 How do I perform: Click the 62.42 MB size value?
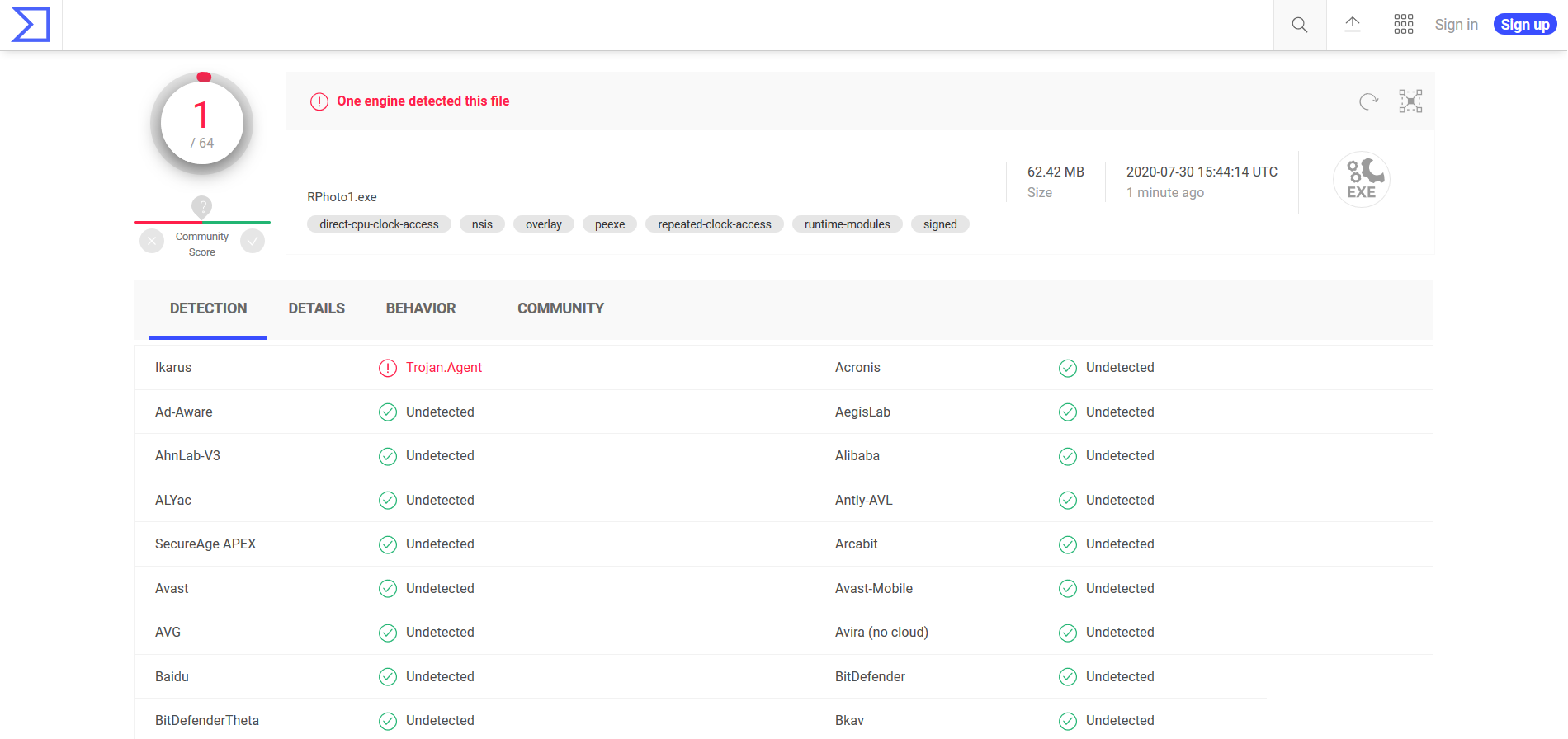(x=1056, y=172)
